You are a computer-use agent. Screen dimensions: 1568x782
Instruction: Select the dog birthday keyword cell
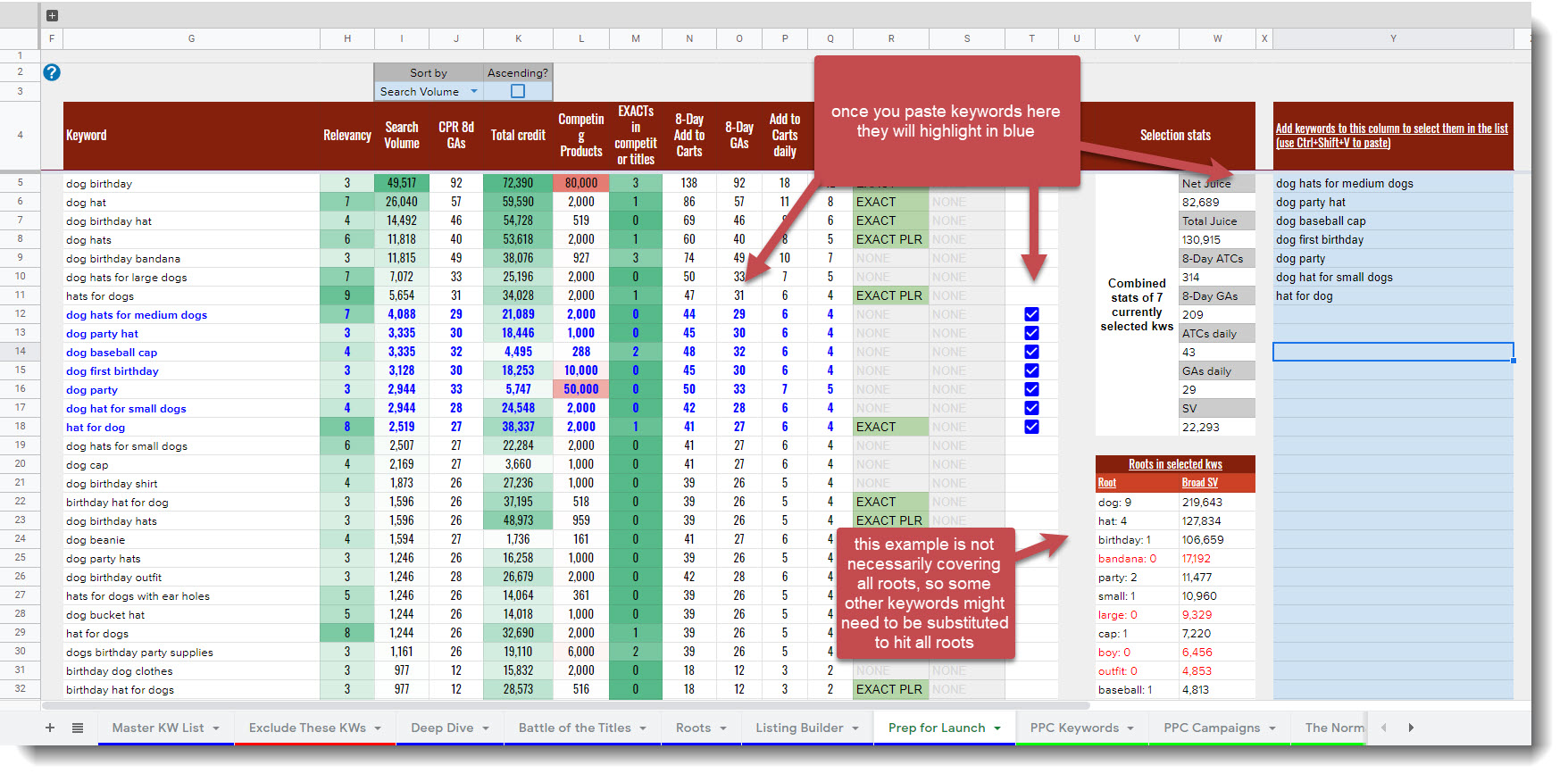[x=191, y=183]
